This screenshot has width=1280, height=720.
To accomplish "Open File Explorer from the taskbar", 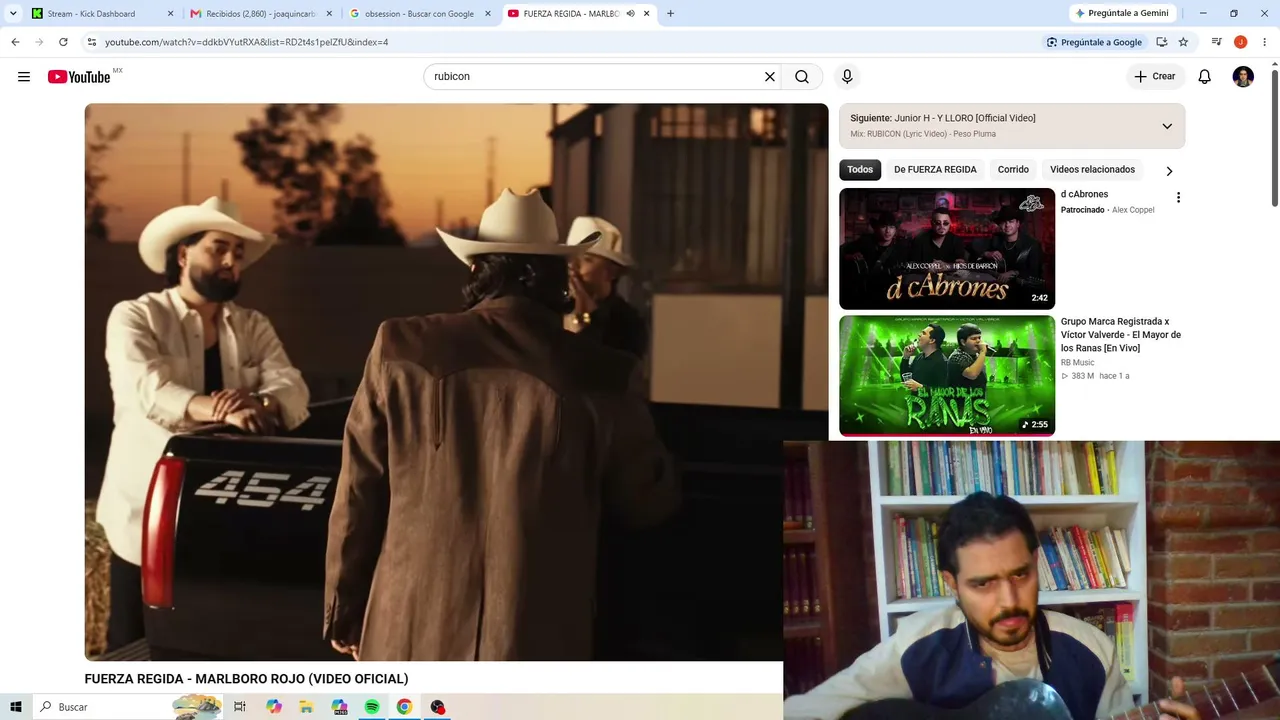I will click(307, 707).
